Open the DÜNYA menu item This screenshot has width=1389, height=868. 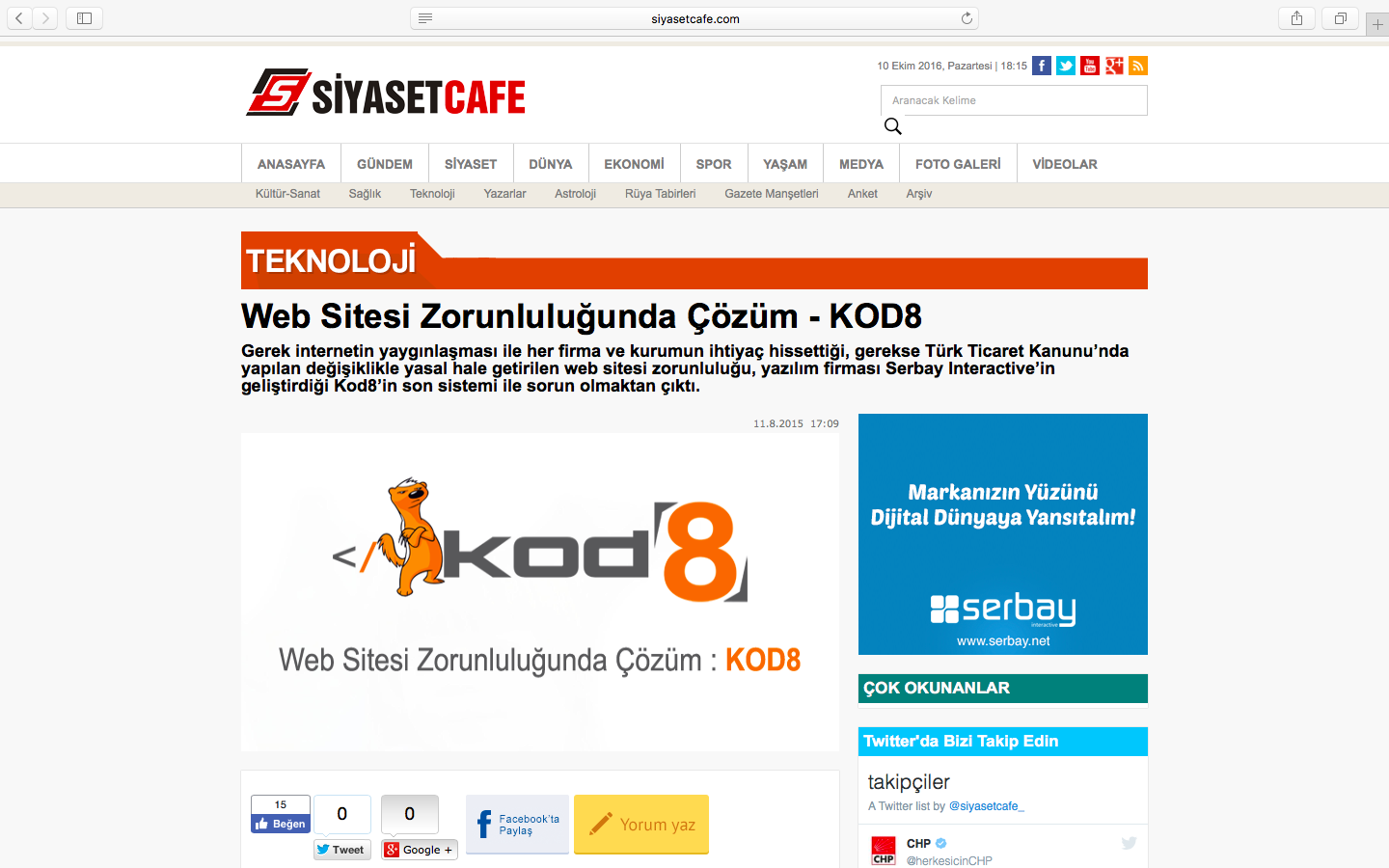click(x=551, y=164)
